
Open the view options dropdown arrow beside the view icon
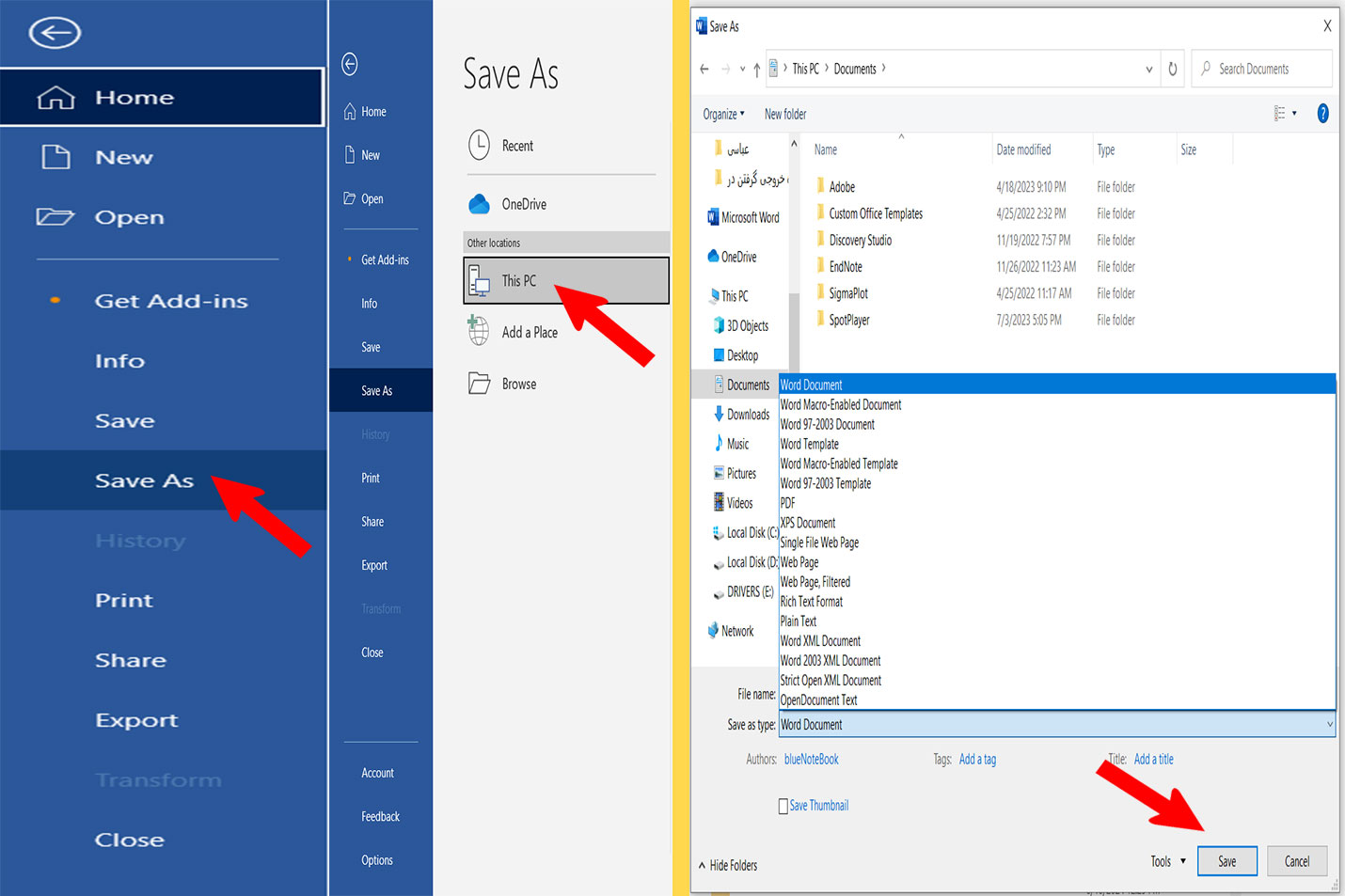1295,114
